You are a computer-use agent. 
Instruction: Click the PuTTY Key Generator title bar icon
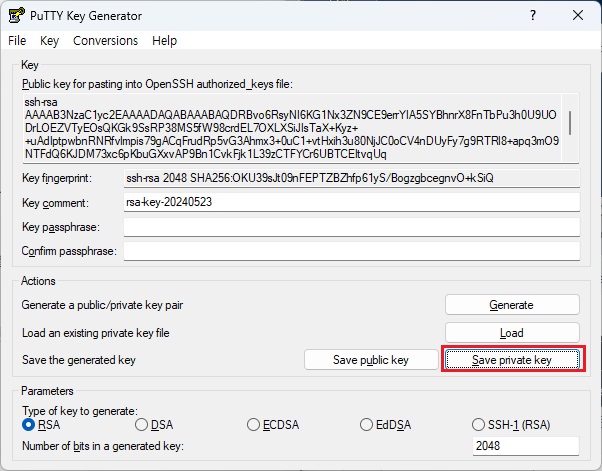click(17, 15)
